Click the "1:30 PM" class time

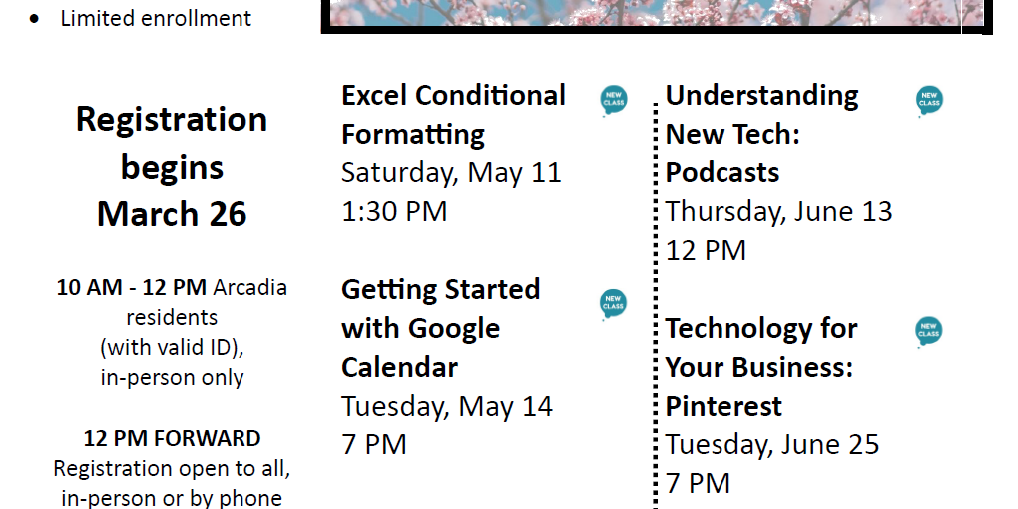(394, 211)
